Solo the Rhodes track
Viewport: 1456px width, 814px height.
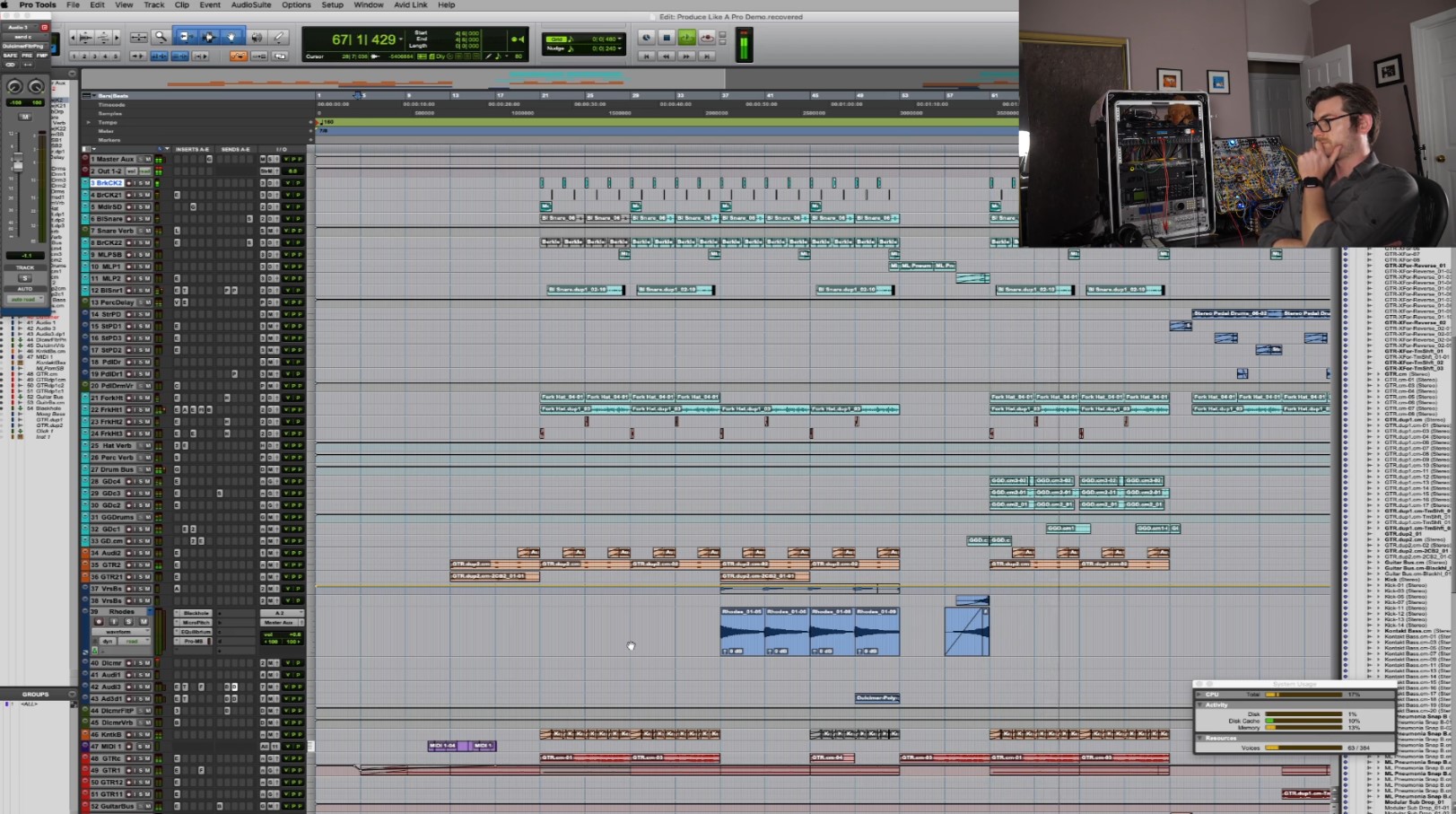pos(128,621)
